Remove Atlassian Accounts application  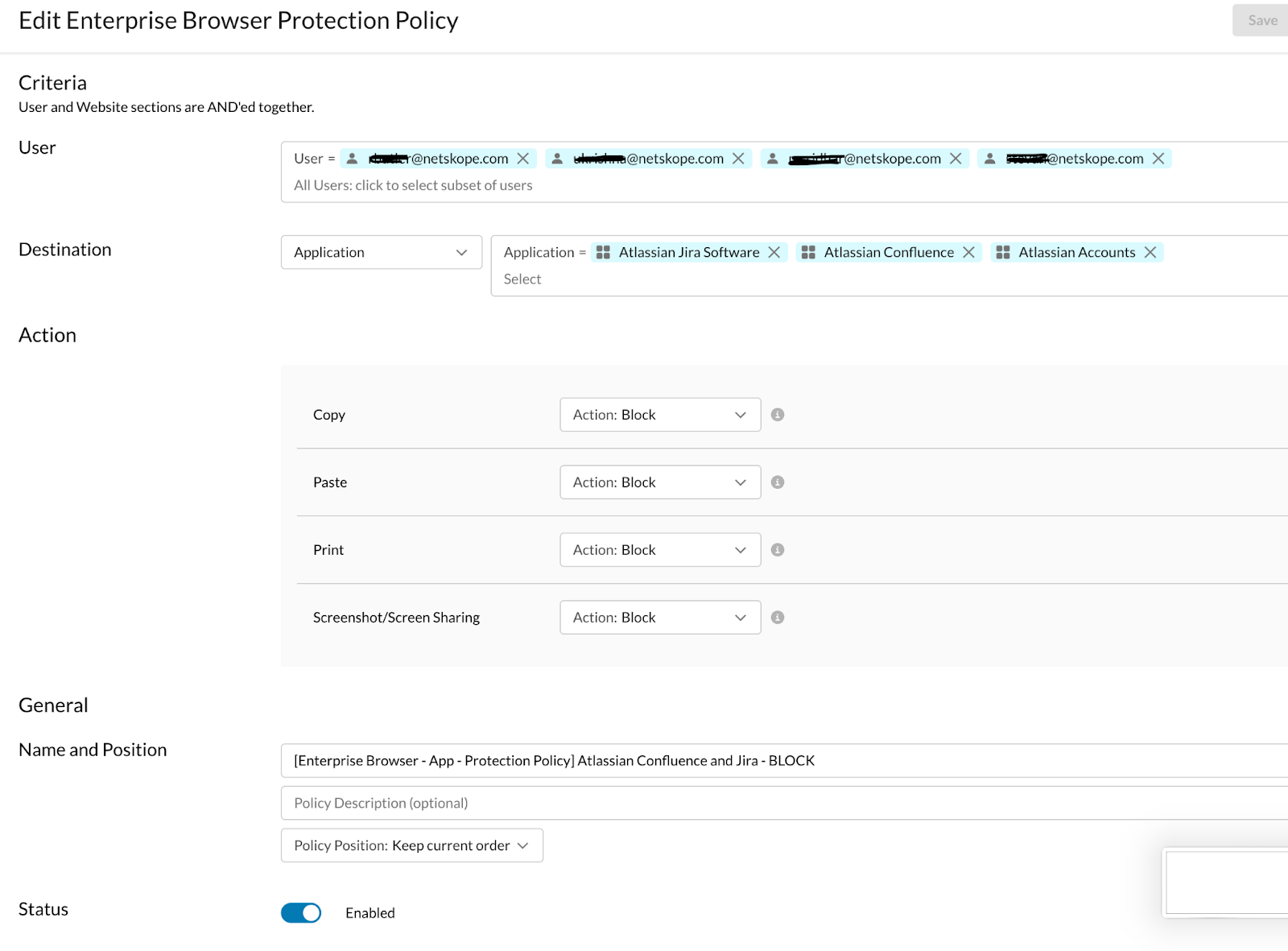coord(1150,252)
